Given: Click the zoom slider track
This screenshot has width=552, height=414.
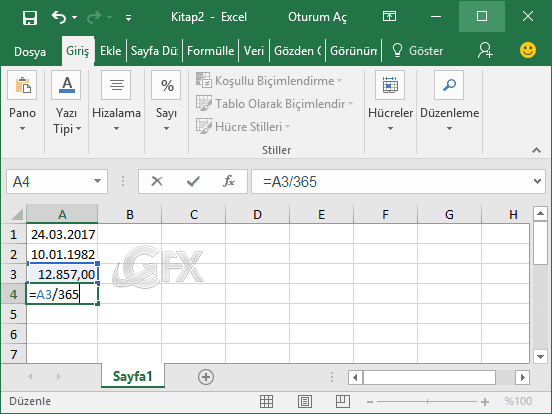Looking at the screenshot, I should 427,402.
